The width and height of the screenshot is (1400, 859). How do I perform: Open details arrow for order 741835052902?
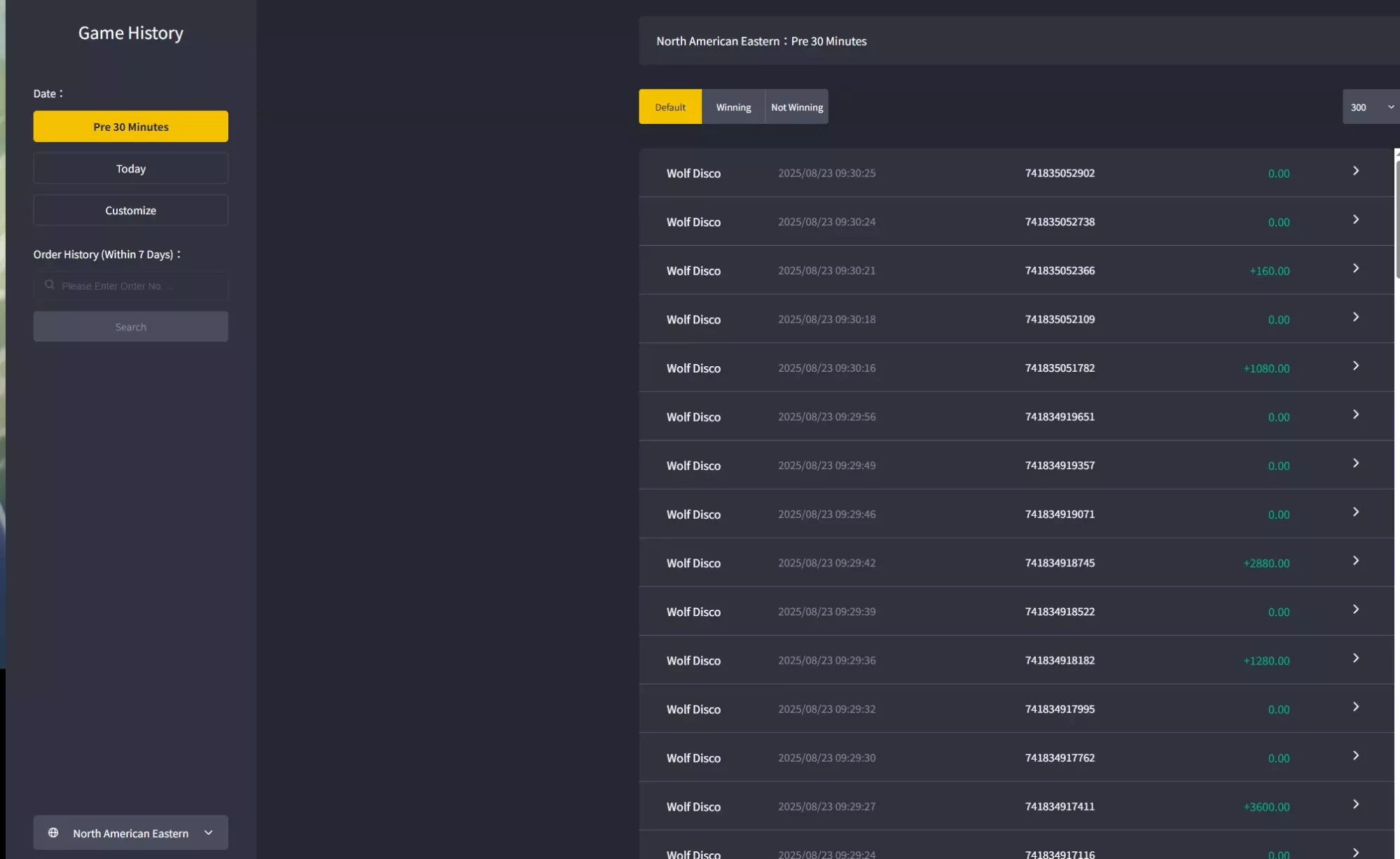tap(1356, 171)
